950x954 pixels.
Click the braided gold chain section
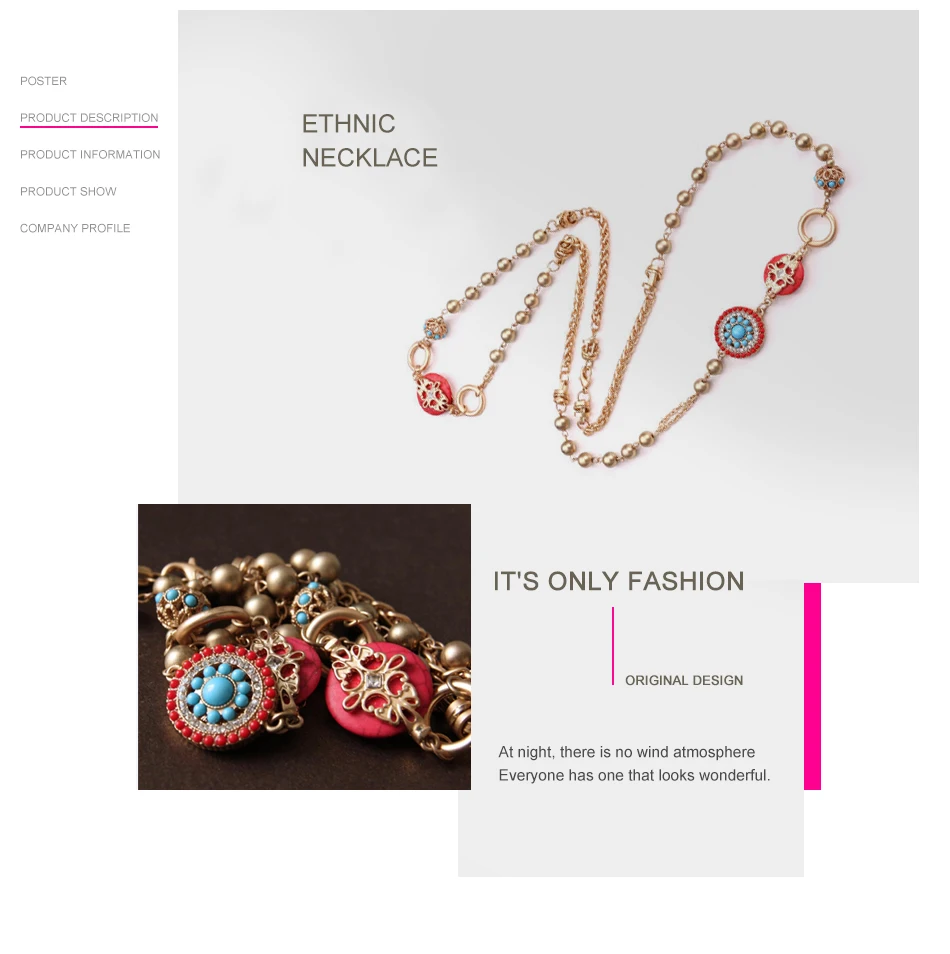point(584,316)
